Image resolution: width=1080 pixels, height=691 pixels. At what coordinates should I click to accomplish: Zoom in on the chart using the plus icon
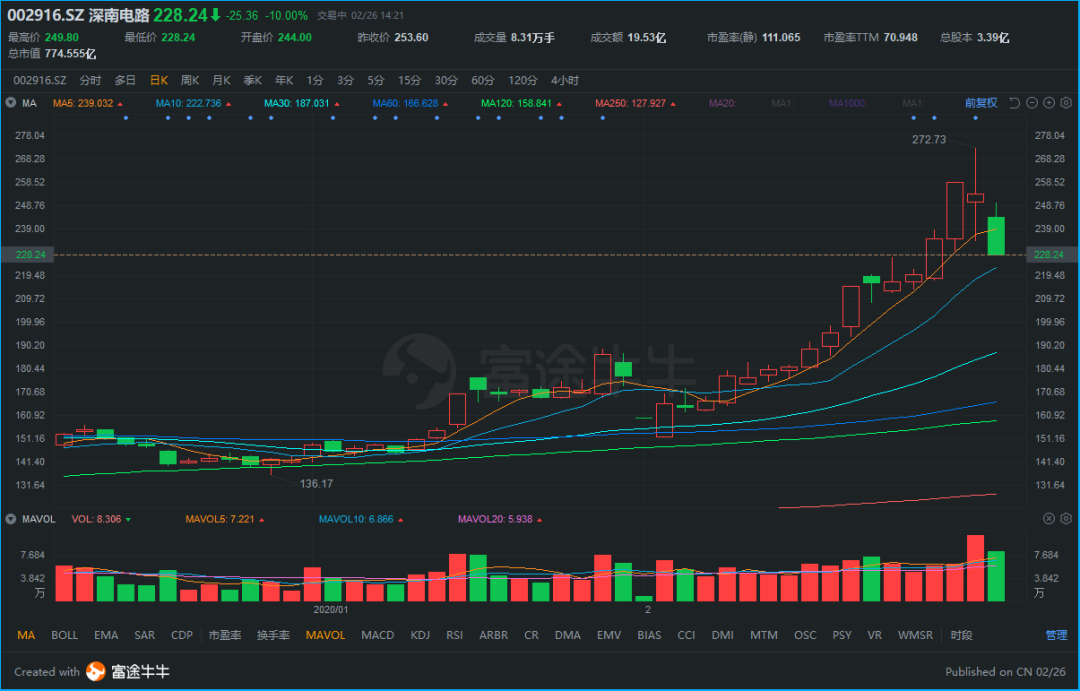[1049, 102]
